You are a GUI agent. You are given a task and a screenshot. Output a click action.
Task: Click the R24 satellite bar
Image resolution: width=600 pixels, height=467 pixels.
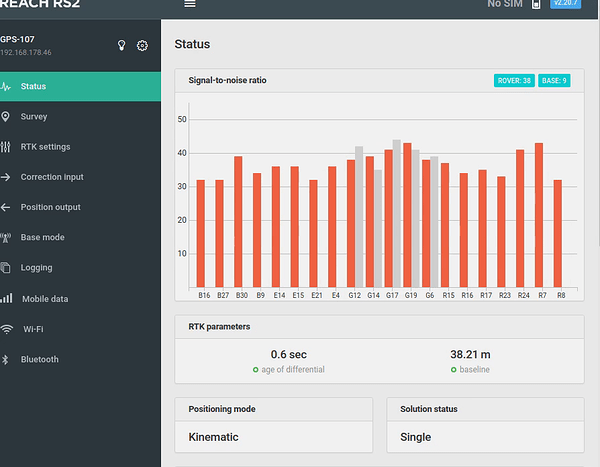coord(520,219)
